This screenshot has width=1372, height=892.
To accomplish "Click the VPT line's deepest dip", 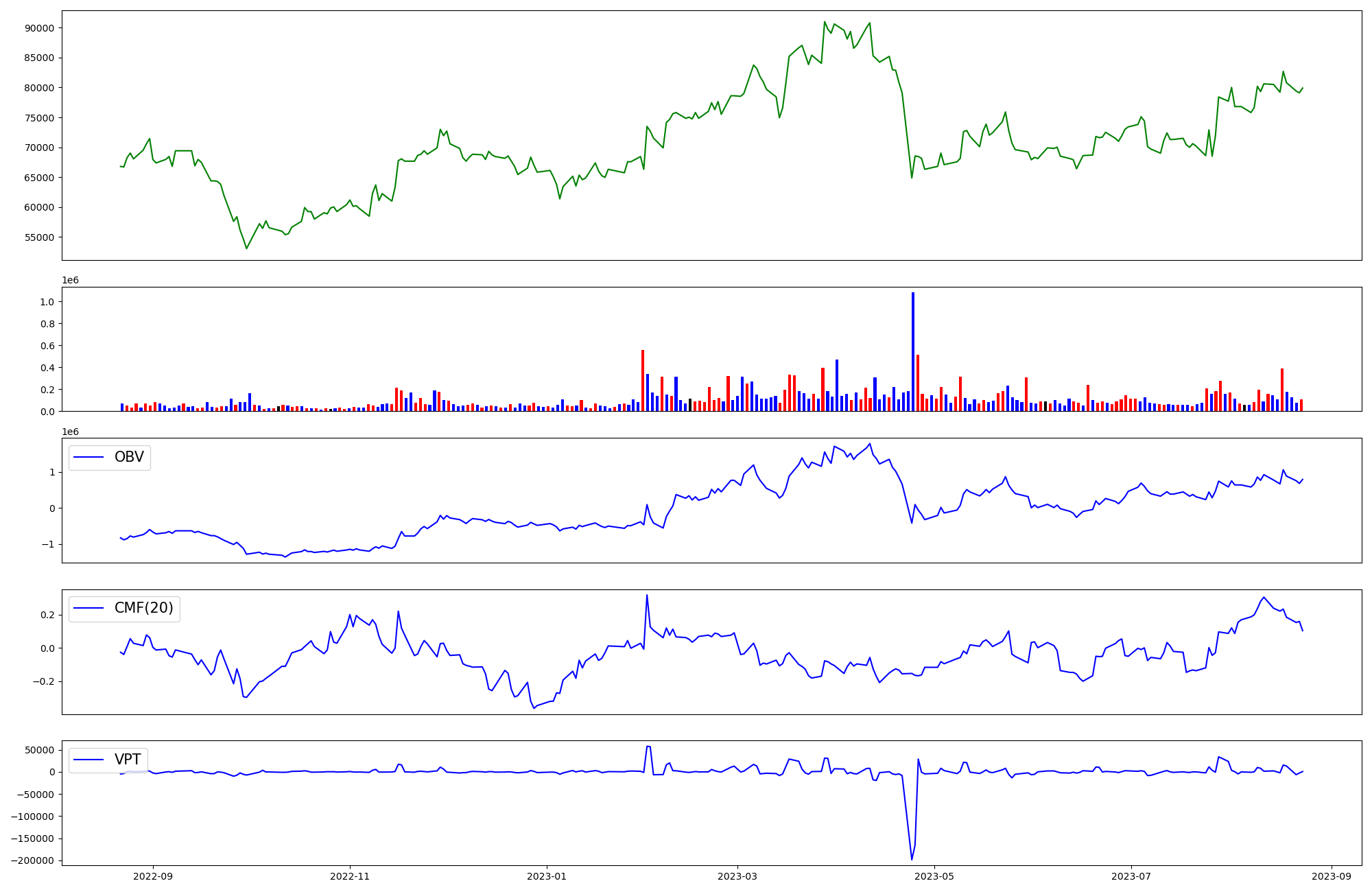I will tap(912, 859).
